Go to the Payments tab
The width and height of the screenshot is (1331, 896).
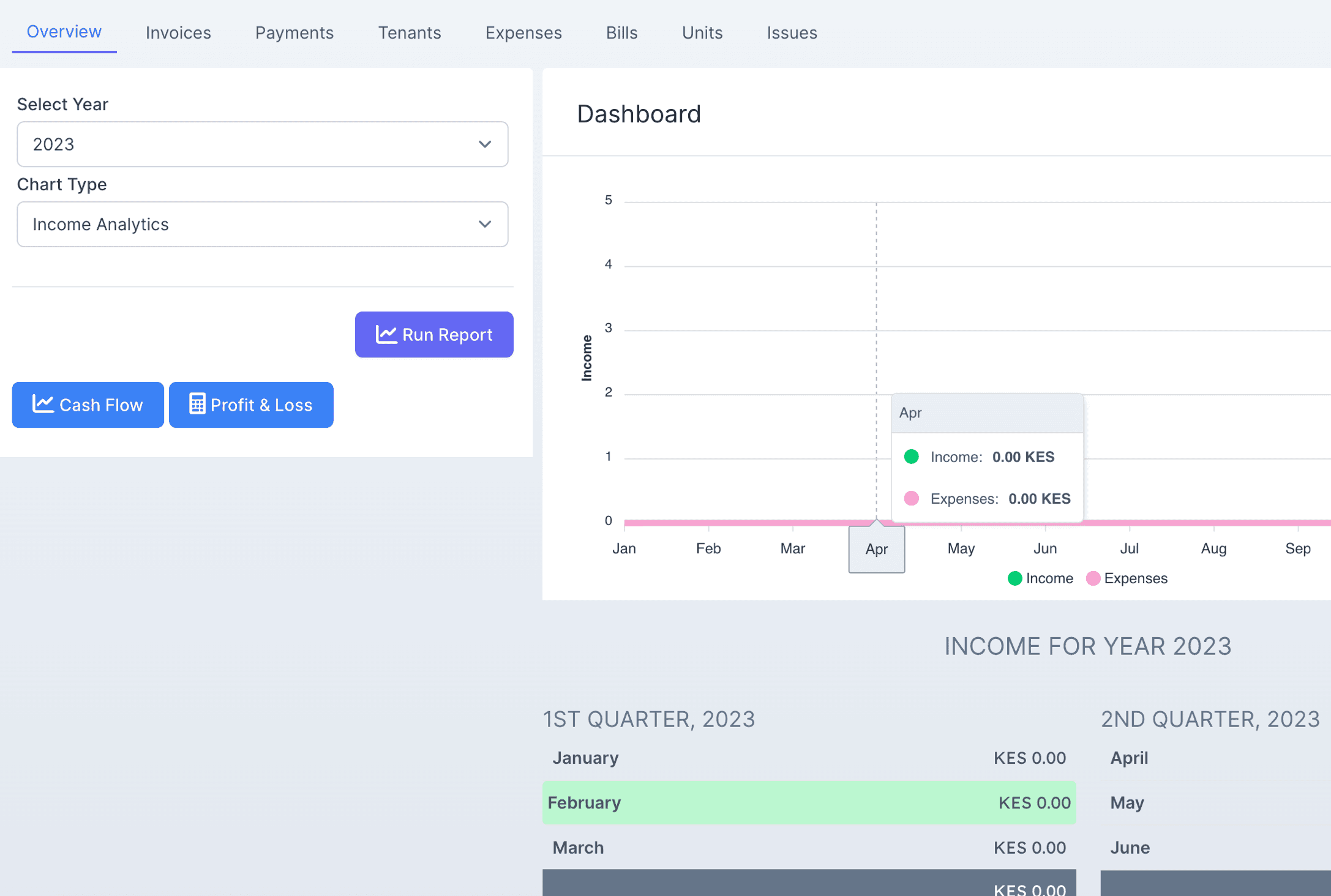click(x=294, y=32)
